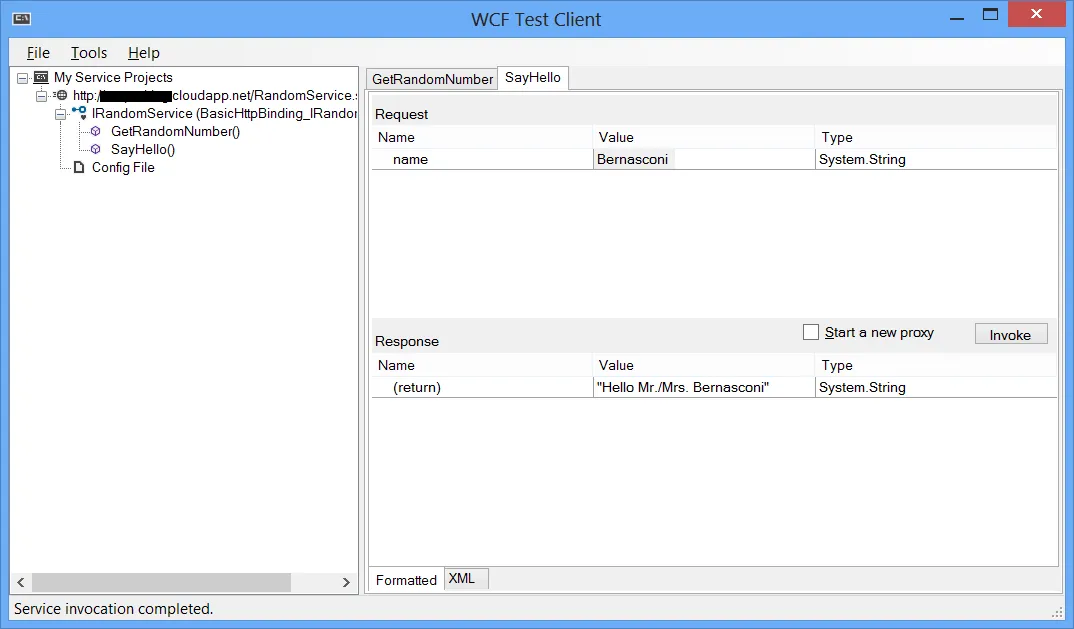Open the Help menu
The image size is (1074, 629).
pos(144,53)
